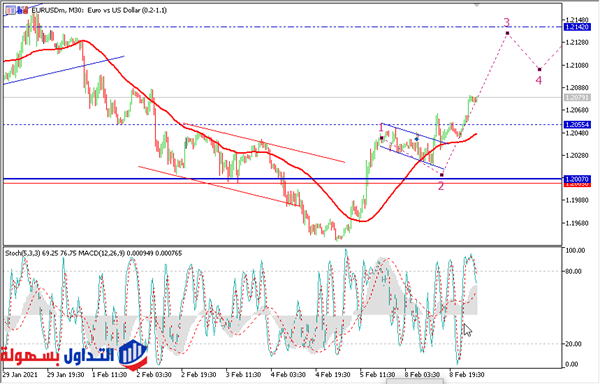Click the wave label 1 text
The width and height of the screenshot is (600, 384).
tap(381, 127)
